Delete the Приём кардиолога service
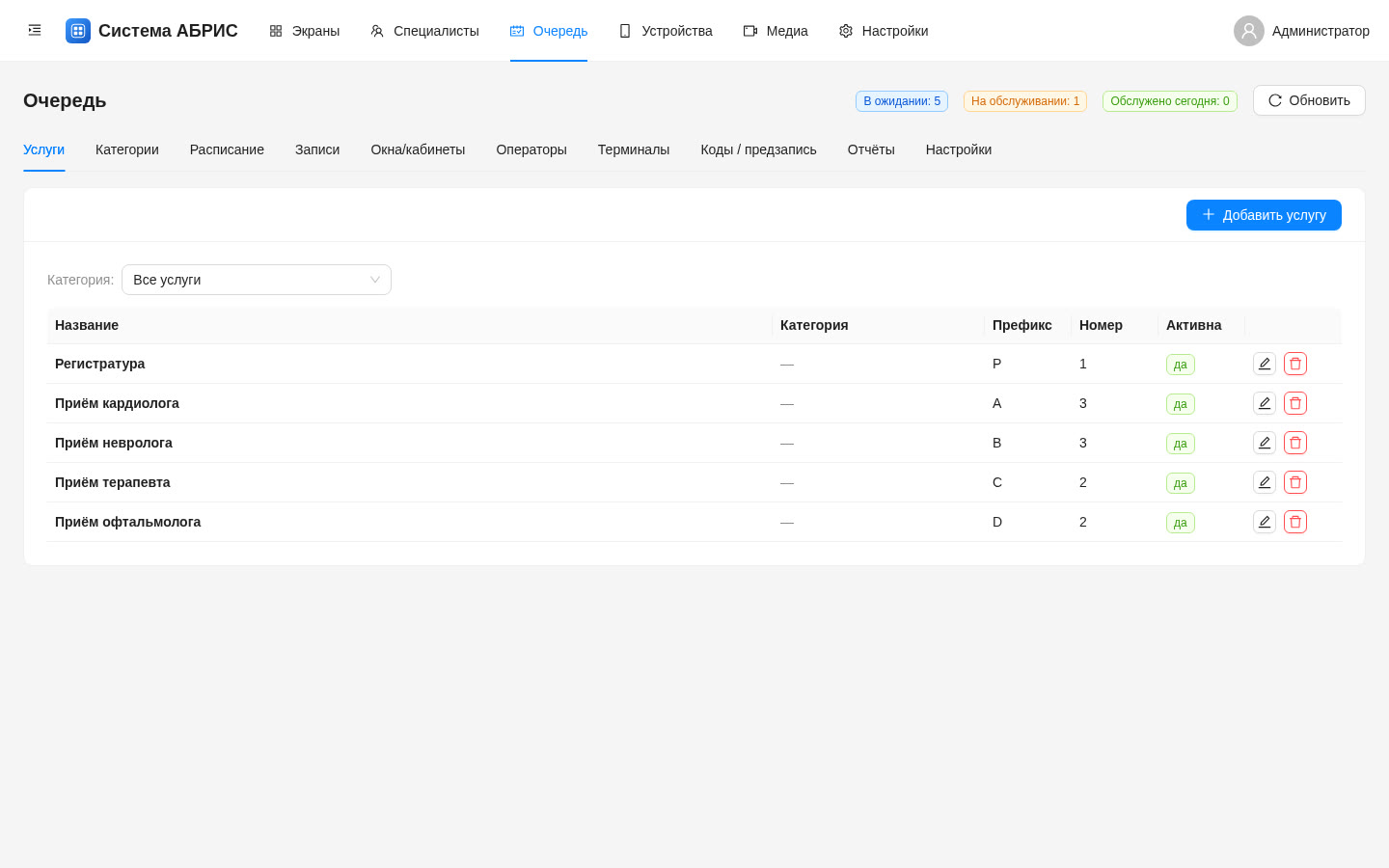Image resolution: width=1389 pixels, height=868 pixels. [1295, 403]
